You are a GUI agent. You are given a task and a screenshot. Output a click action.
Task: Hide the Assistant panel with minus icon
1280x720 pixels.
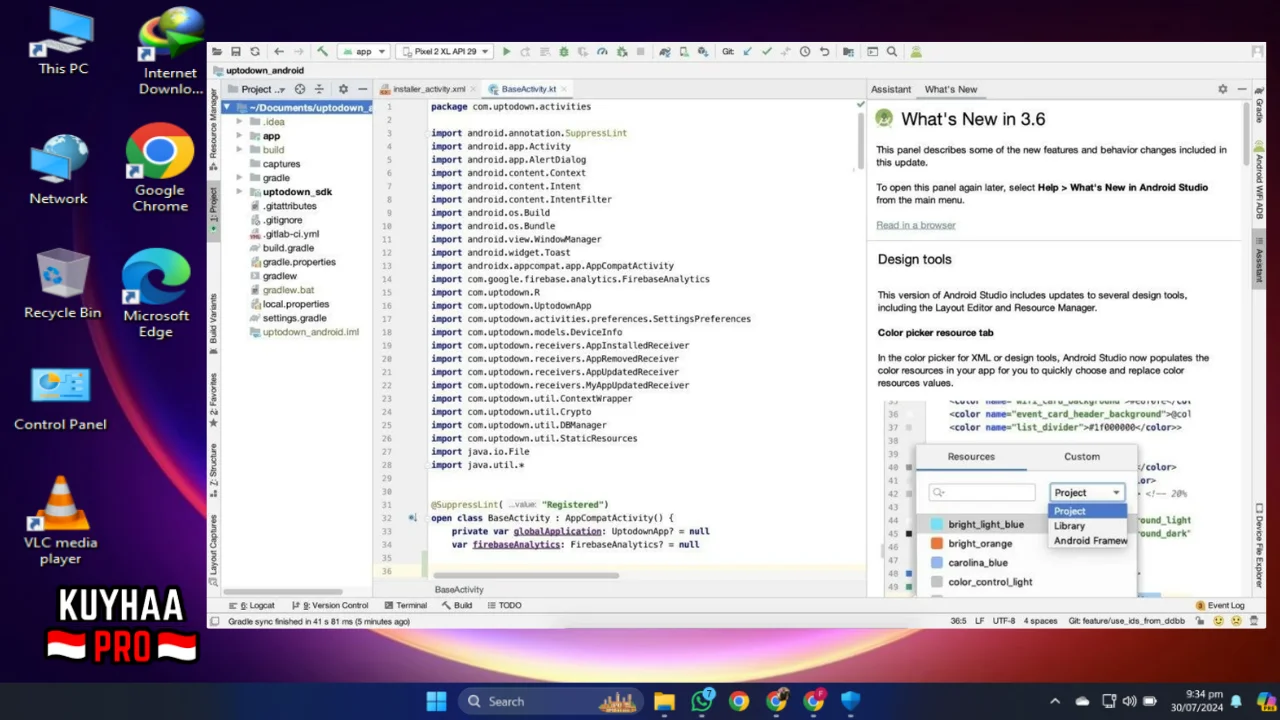[1241, 89]
